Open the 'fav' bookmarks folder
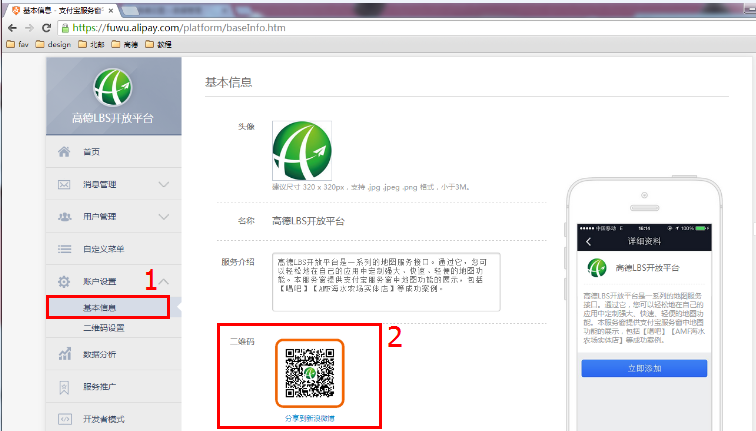756x431 pixels. point(17,44)
